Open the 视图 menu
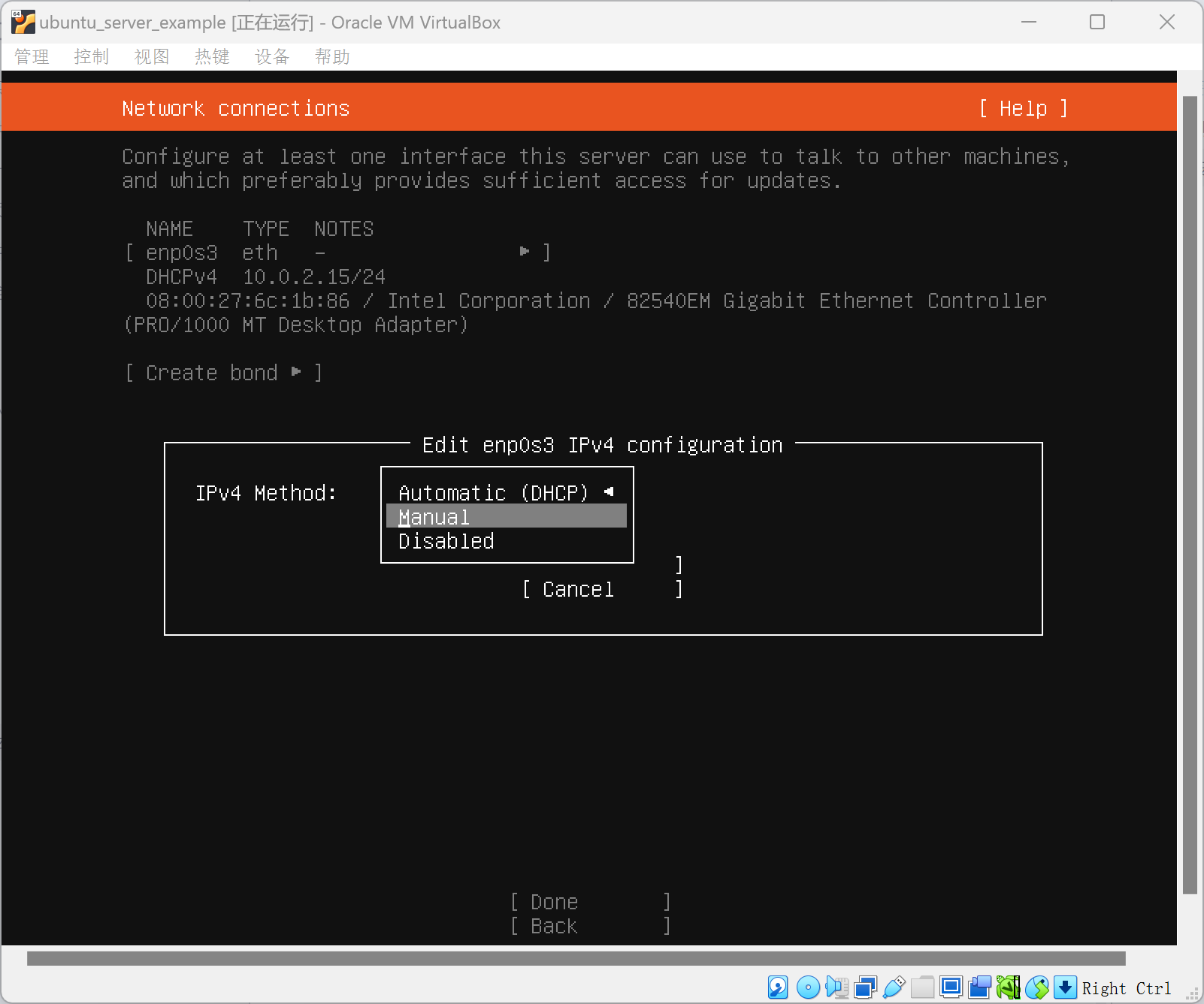The width and height of the screenshot is (1204, 1004). pos(151,57)
